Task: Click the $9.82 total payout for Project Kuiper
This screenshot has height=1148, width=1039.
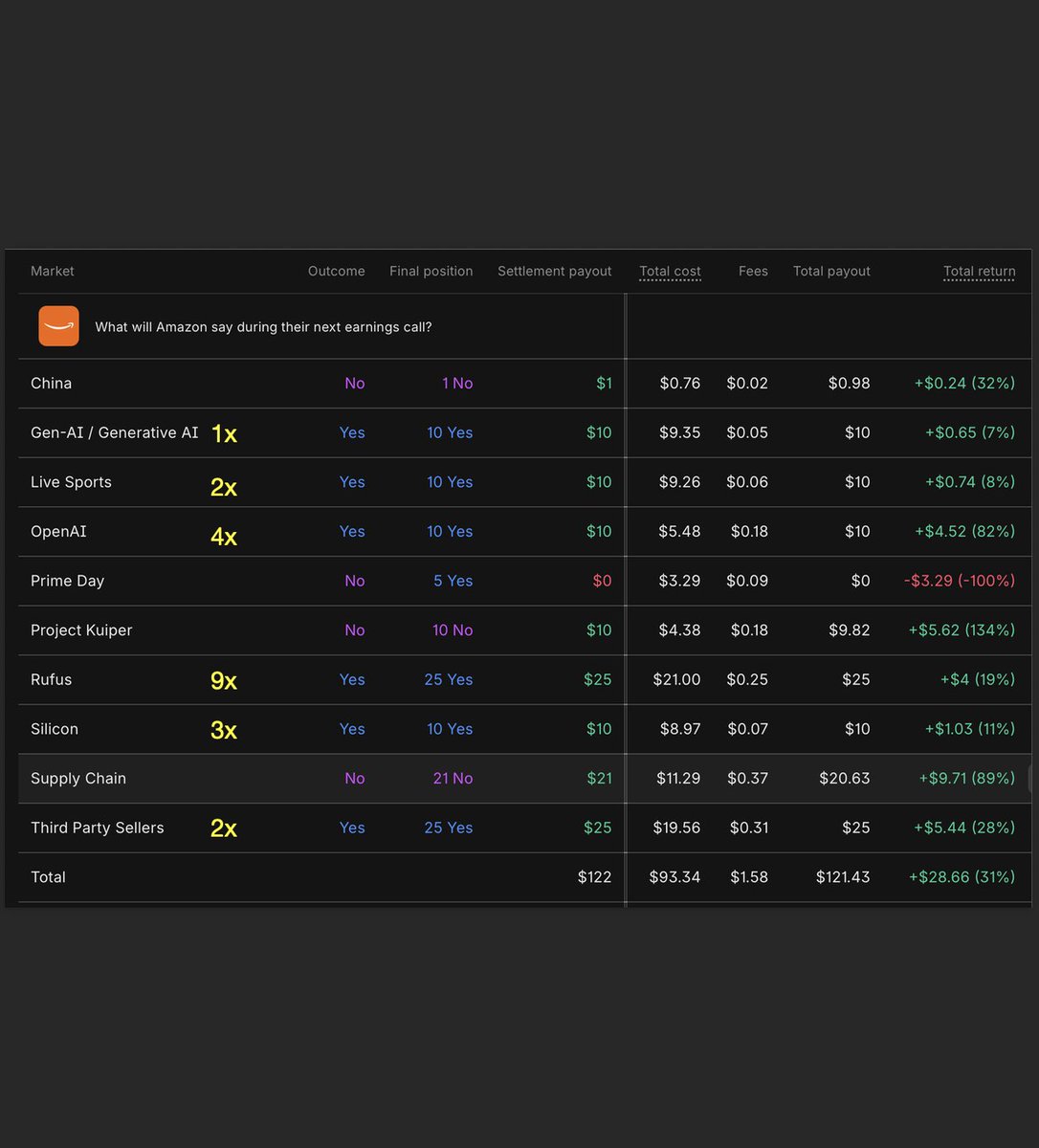Action: (x=850, y=630)
